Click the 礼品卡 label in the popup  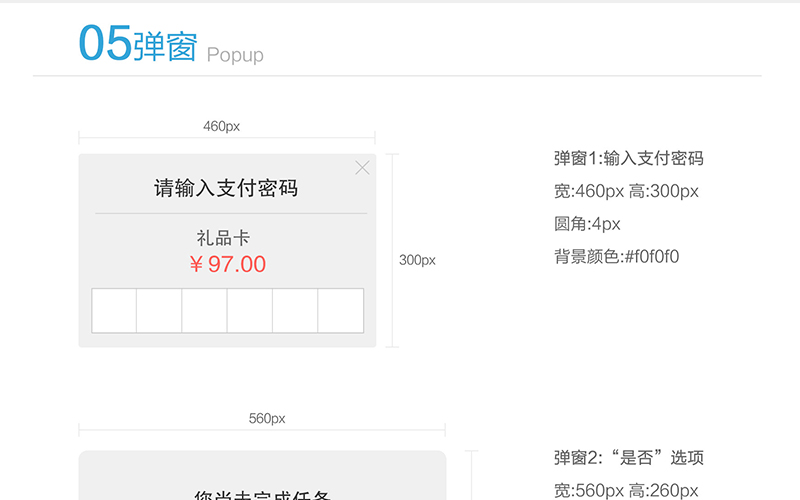point(223,238)
